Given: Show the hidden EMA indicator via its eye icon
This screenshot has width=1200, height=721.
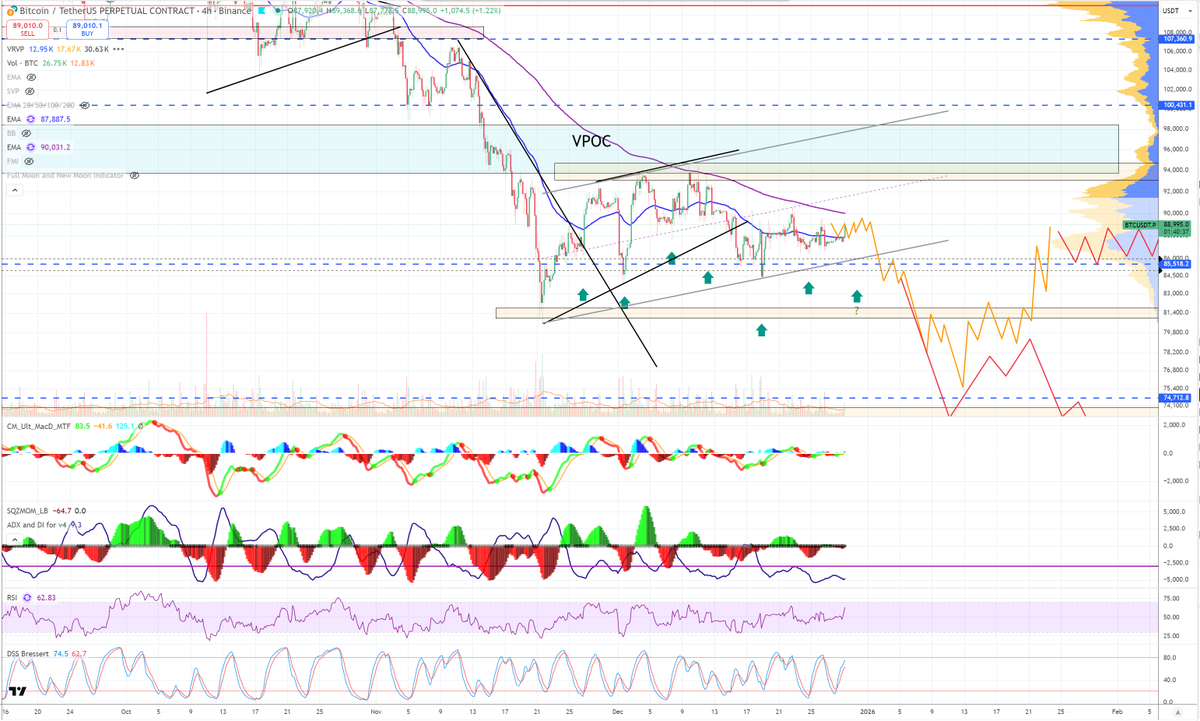Looking at the screenshot, I should pos(33,76).
